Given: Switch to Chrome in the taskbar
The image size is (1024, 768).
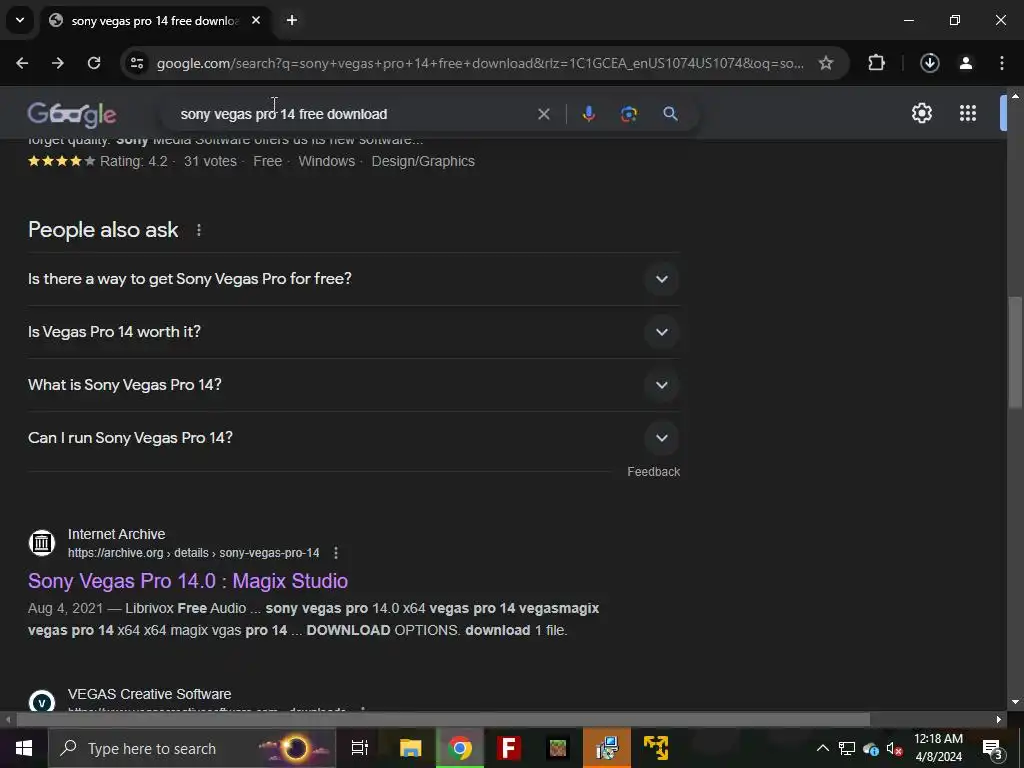Looking at the screenshot, I should pyautogui.click(x=460, y=748).
